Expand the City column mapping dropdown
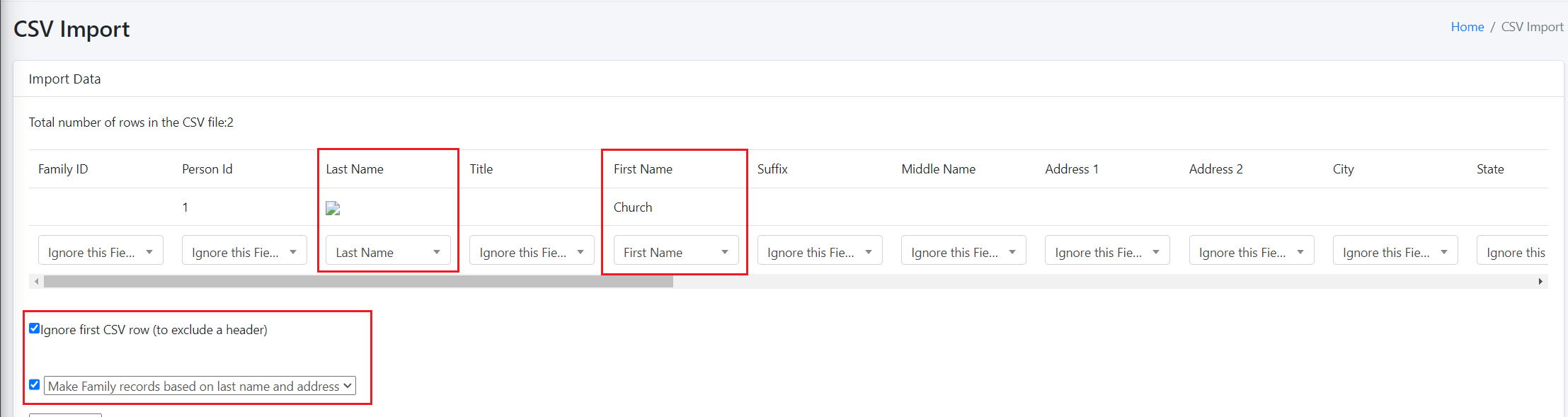 coord(1395,251)
